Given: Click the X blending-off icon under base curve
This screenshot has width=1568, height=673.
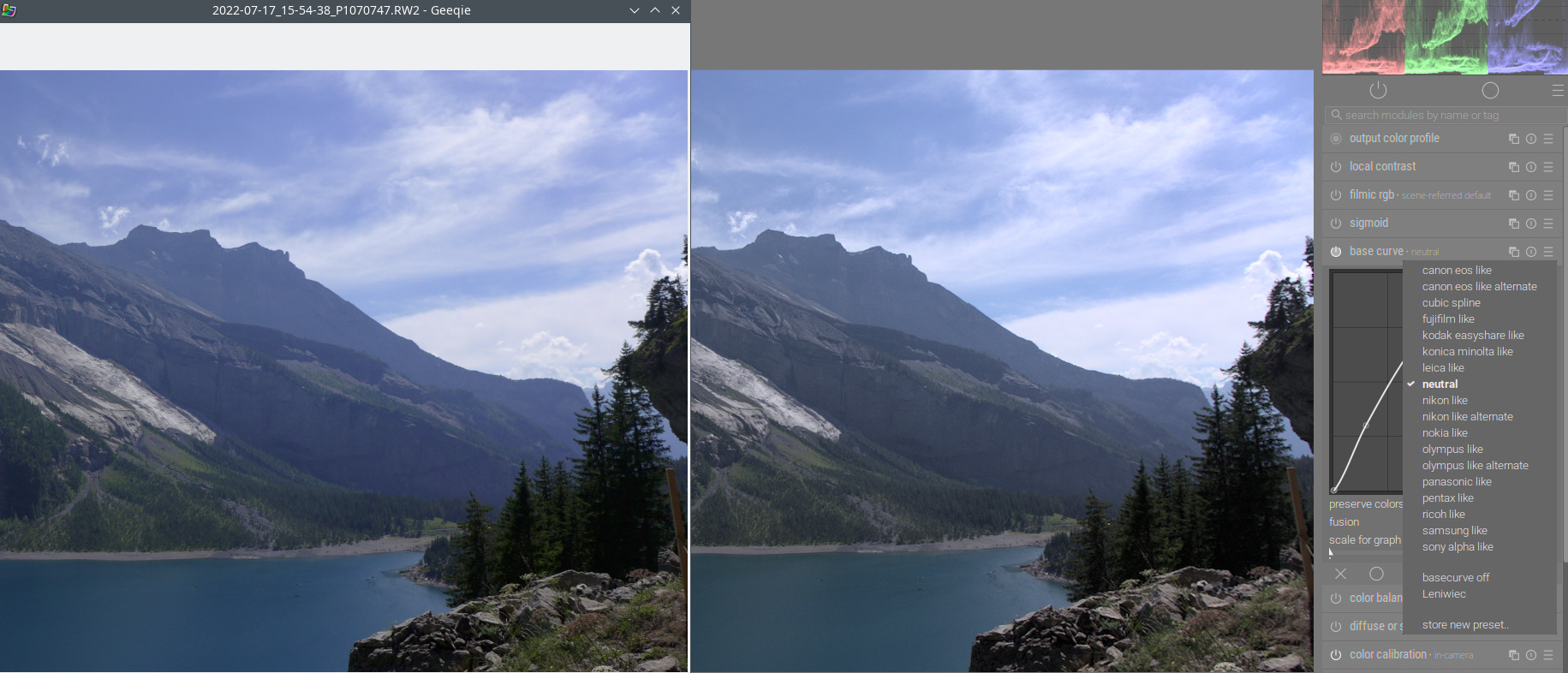Looking at the screenshot, I should [1341, 574].
